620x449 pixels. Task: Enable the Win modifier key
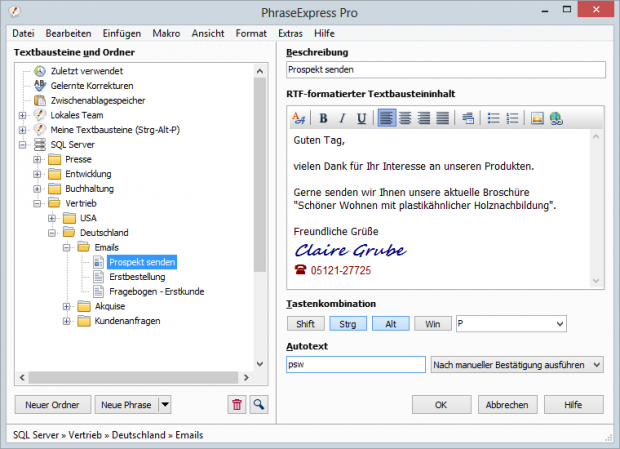[432, 324]
